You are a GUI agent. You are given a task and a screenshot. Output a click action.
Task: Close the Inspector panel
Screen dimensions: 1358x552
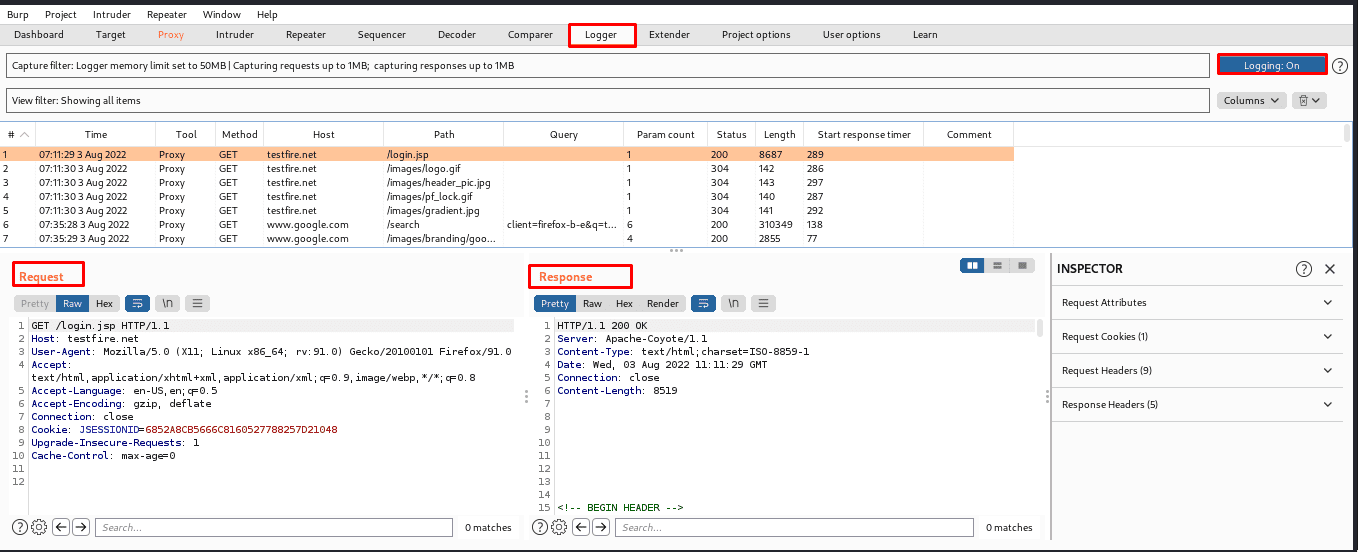click(x=1330, y=269)
